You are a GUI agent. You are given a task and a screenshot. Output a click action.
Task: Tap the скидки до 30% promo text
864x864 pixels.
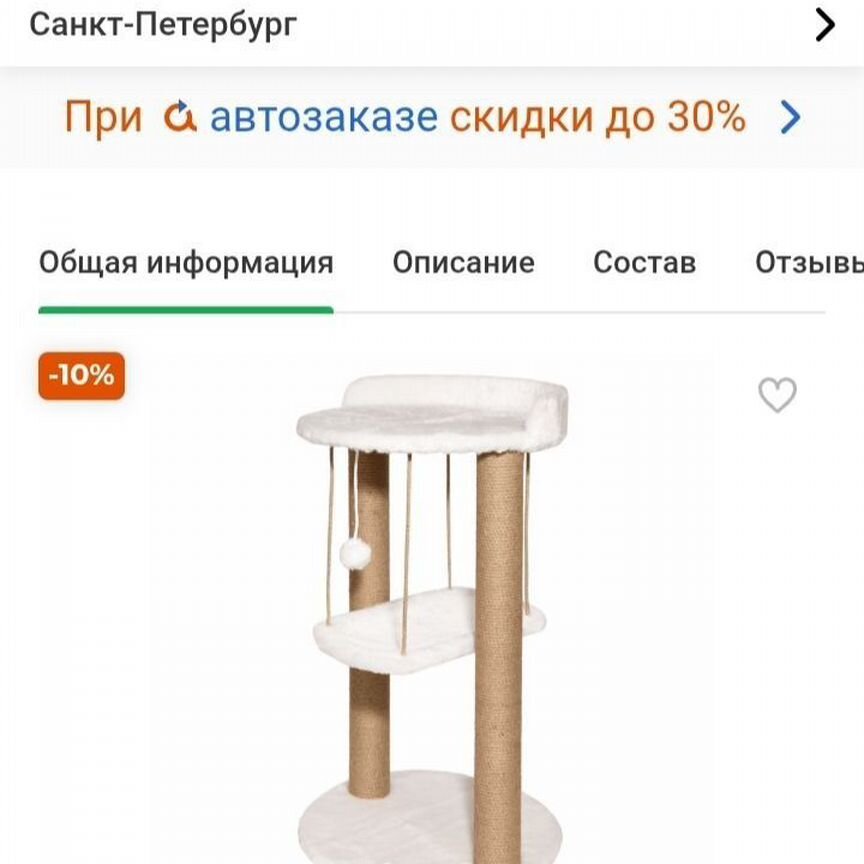point(598,117)
